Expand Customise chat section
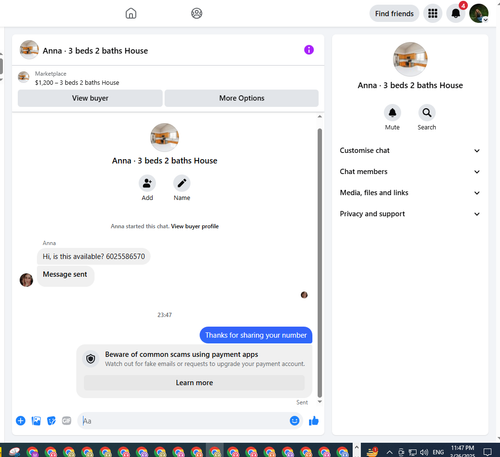The height and width of the screenshot is (457, 500). tap(410, 150)
